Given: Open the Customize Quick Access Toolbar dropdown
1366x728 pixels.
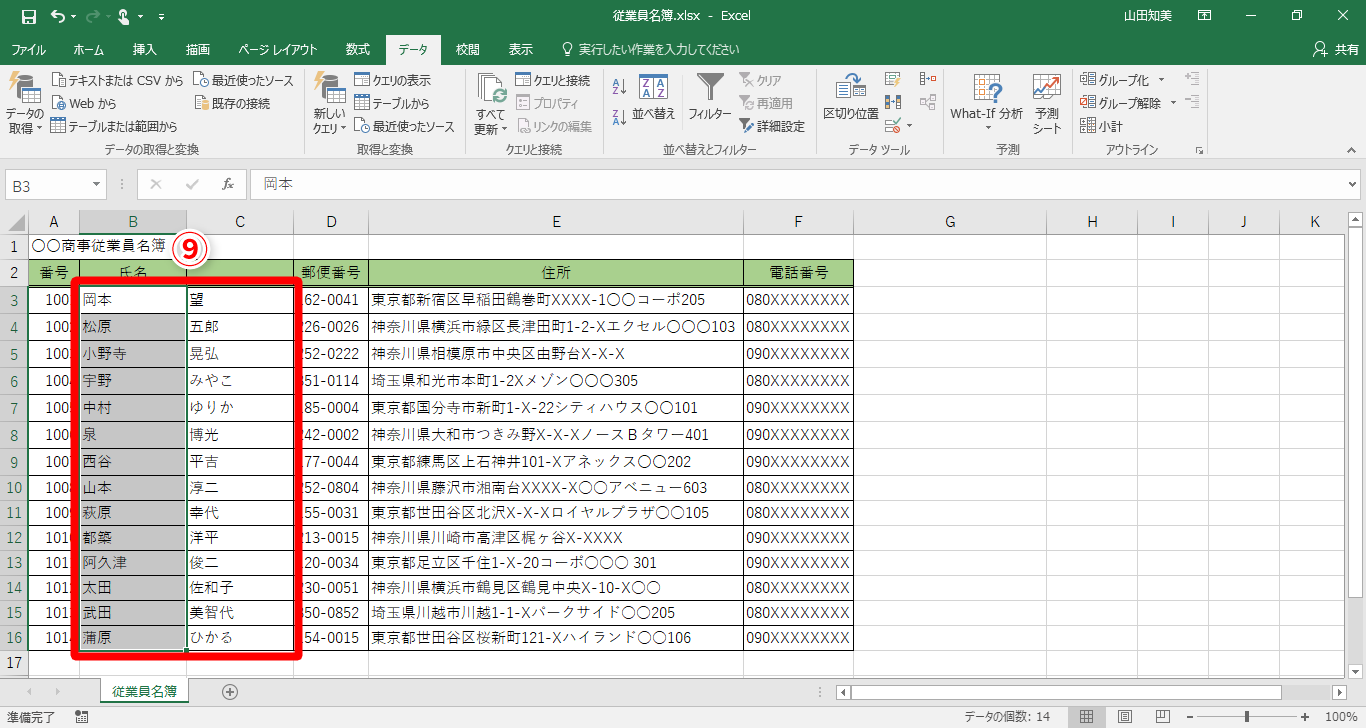Looking at the screenshot, I should coord(161,17).
